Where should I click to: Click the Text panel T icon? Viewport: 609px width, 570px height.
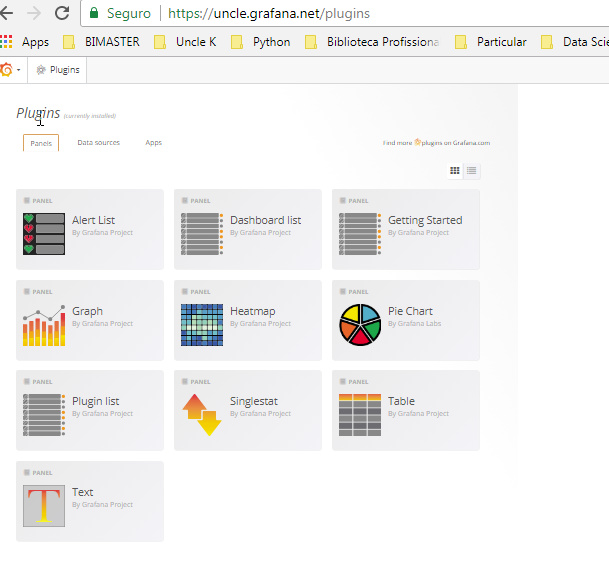click(44, 506)
